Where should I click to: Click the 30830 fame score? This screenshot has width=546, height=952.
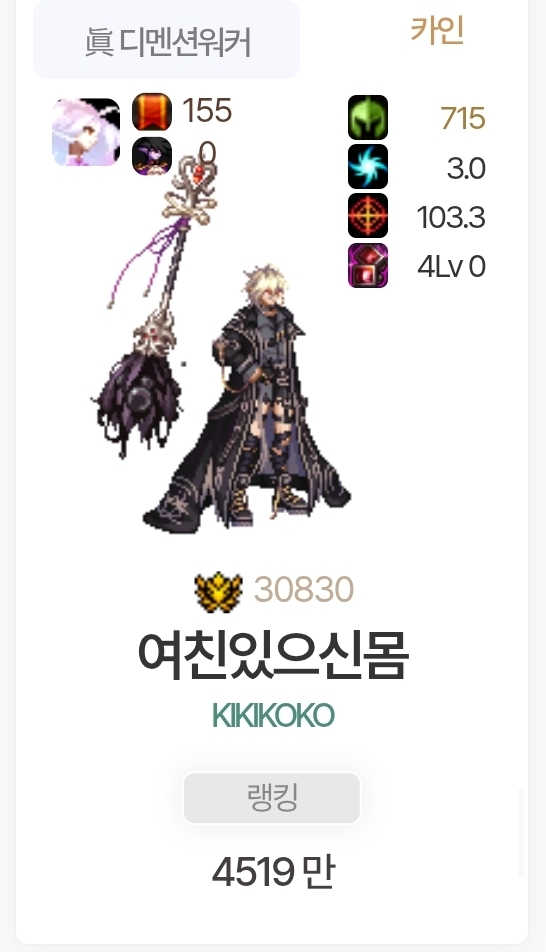[304, 590]
